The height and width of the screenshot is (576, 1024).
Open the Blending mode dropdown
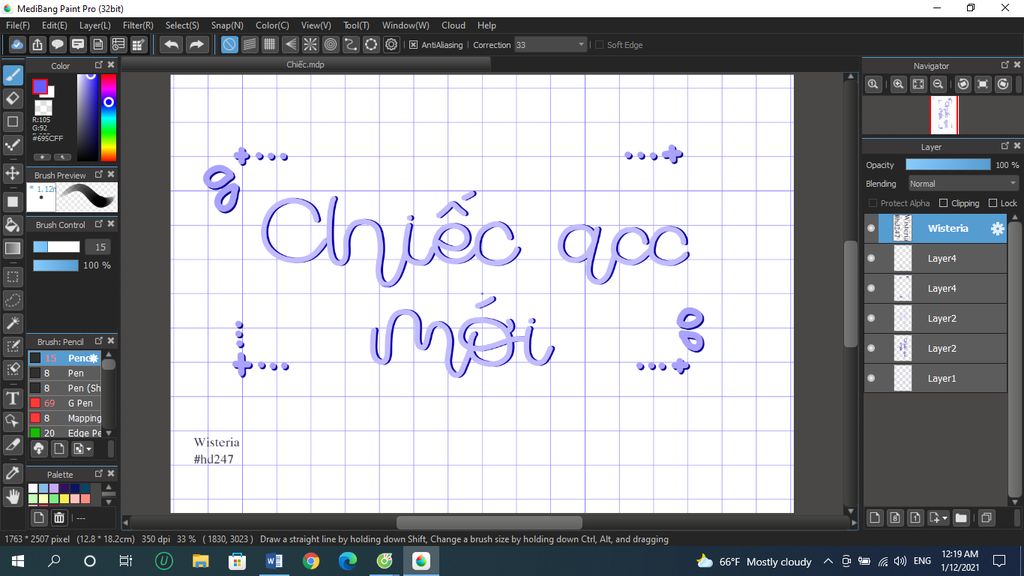[962, 184]
